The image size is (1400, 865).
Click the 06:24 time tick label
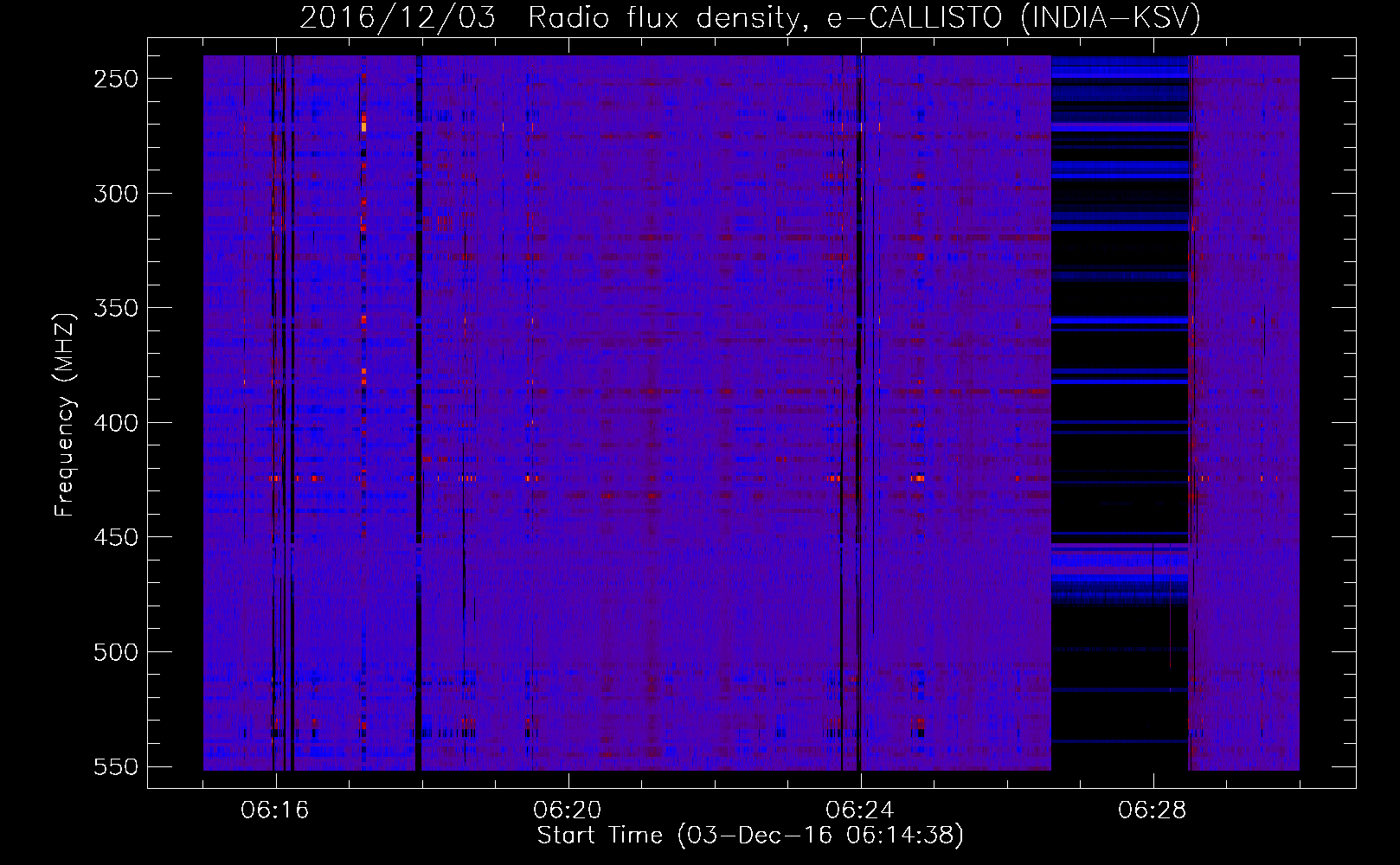pos(860,811)
